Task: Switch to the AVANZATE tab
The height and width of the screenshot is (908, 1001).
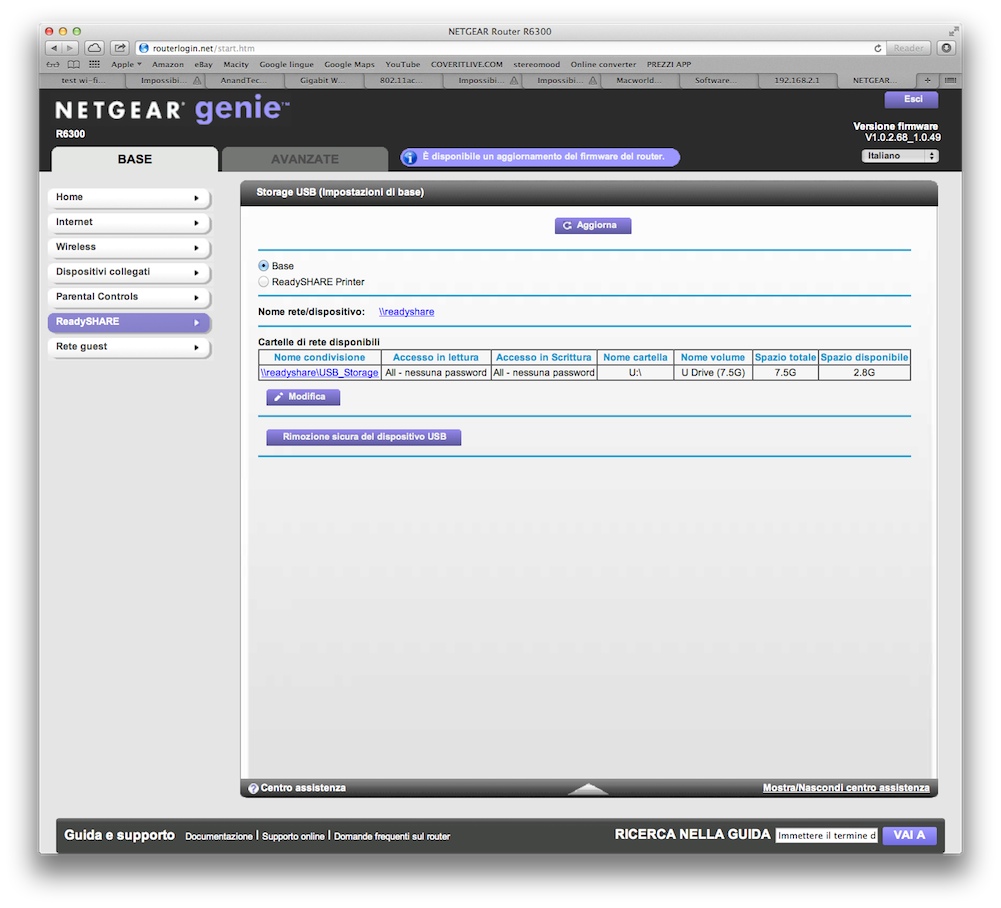Action: click(x=305, y=159)
